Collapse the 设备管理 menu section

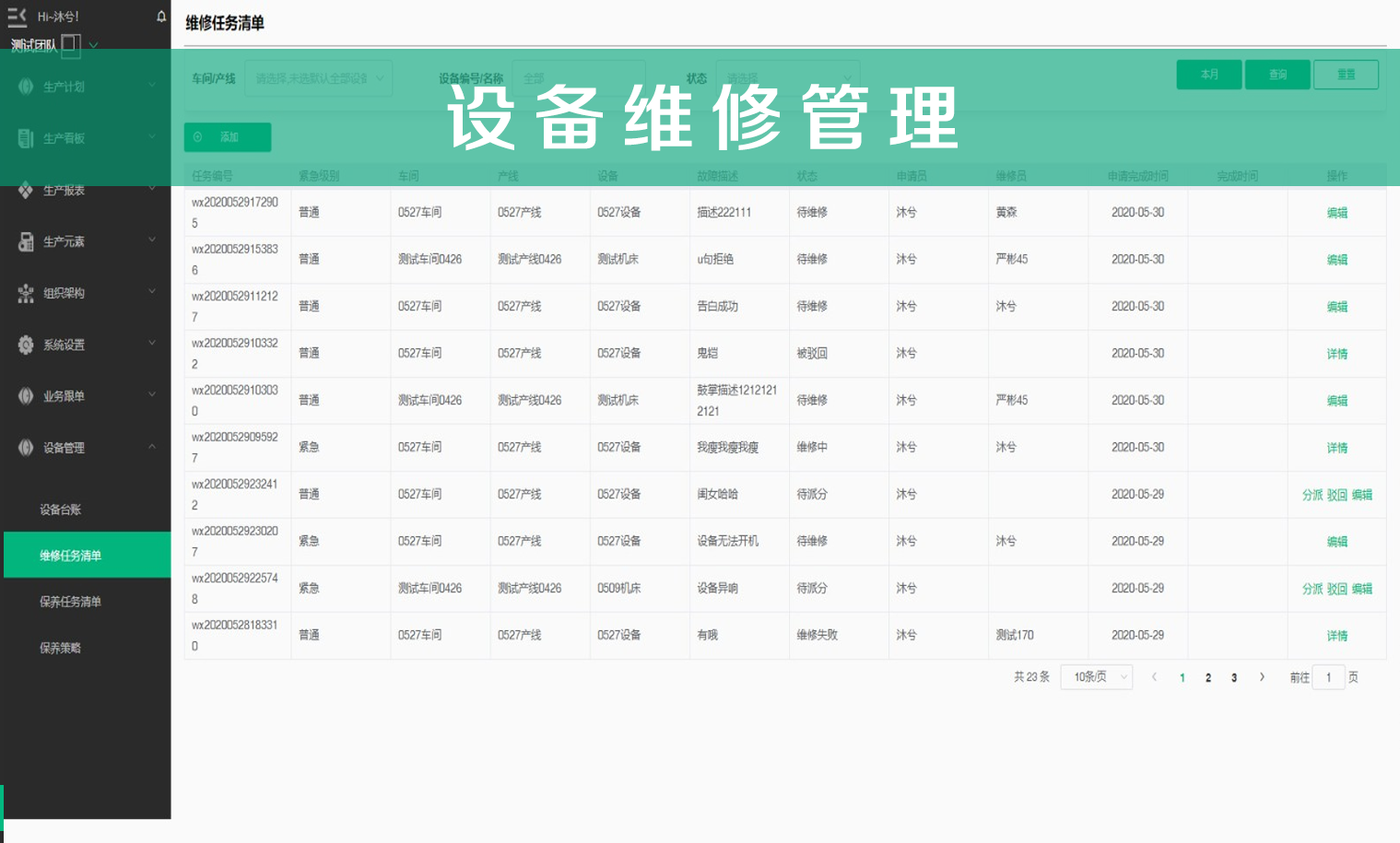coord(152,448)
